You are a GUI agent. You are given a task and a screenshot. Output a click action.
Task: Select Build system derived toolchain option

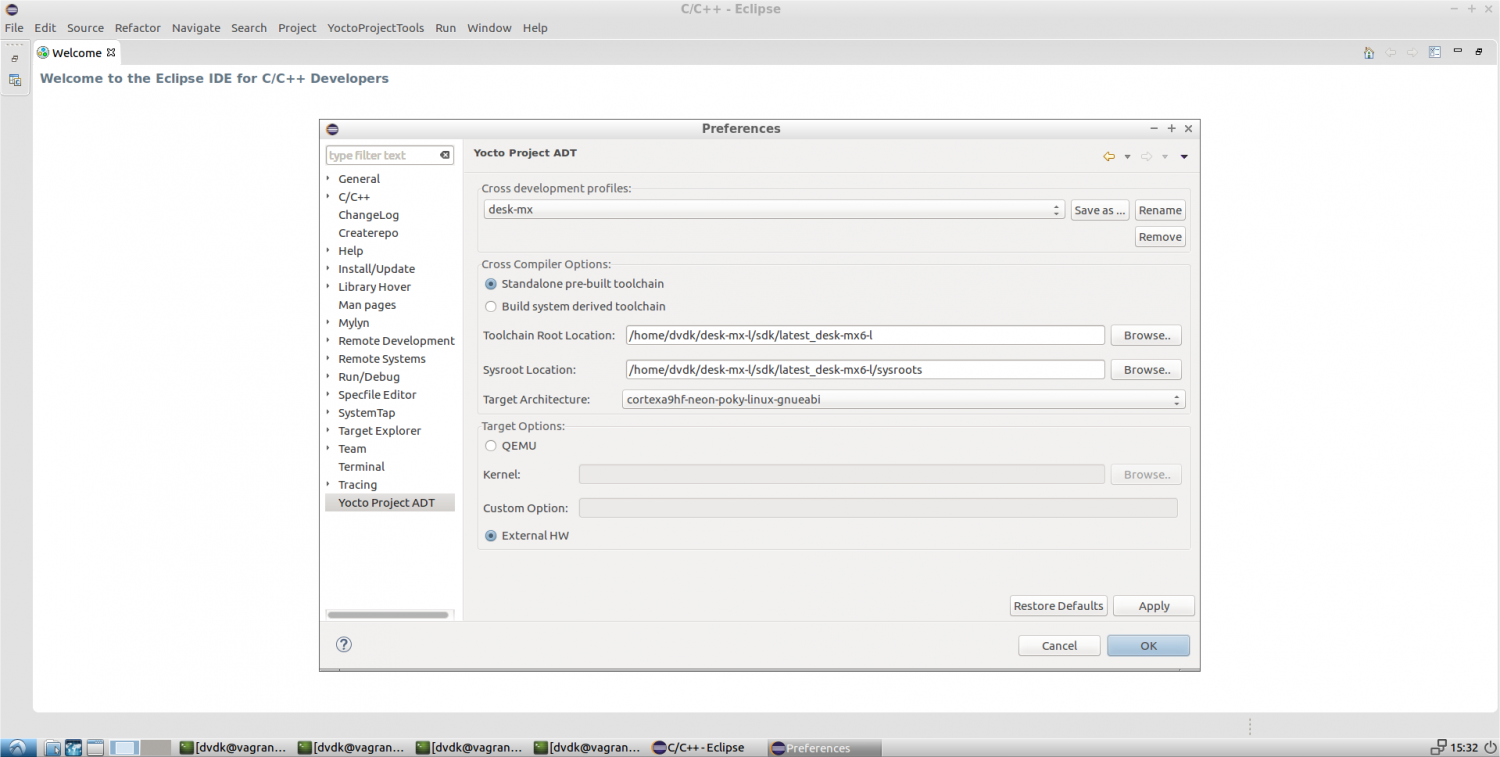tap(490, 307)
